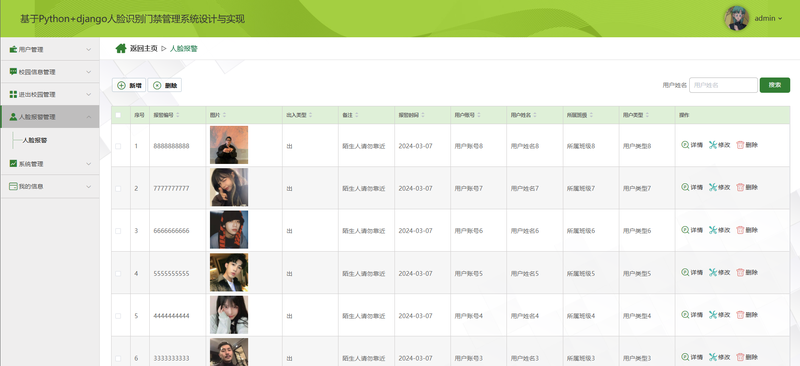Click trash icon for row 7777777777
The width and height of the screenshot is (800, 366).
click(740, 187)
